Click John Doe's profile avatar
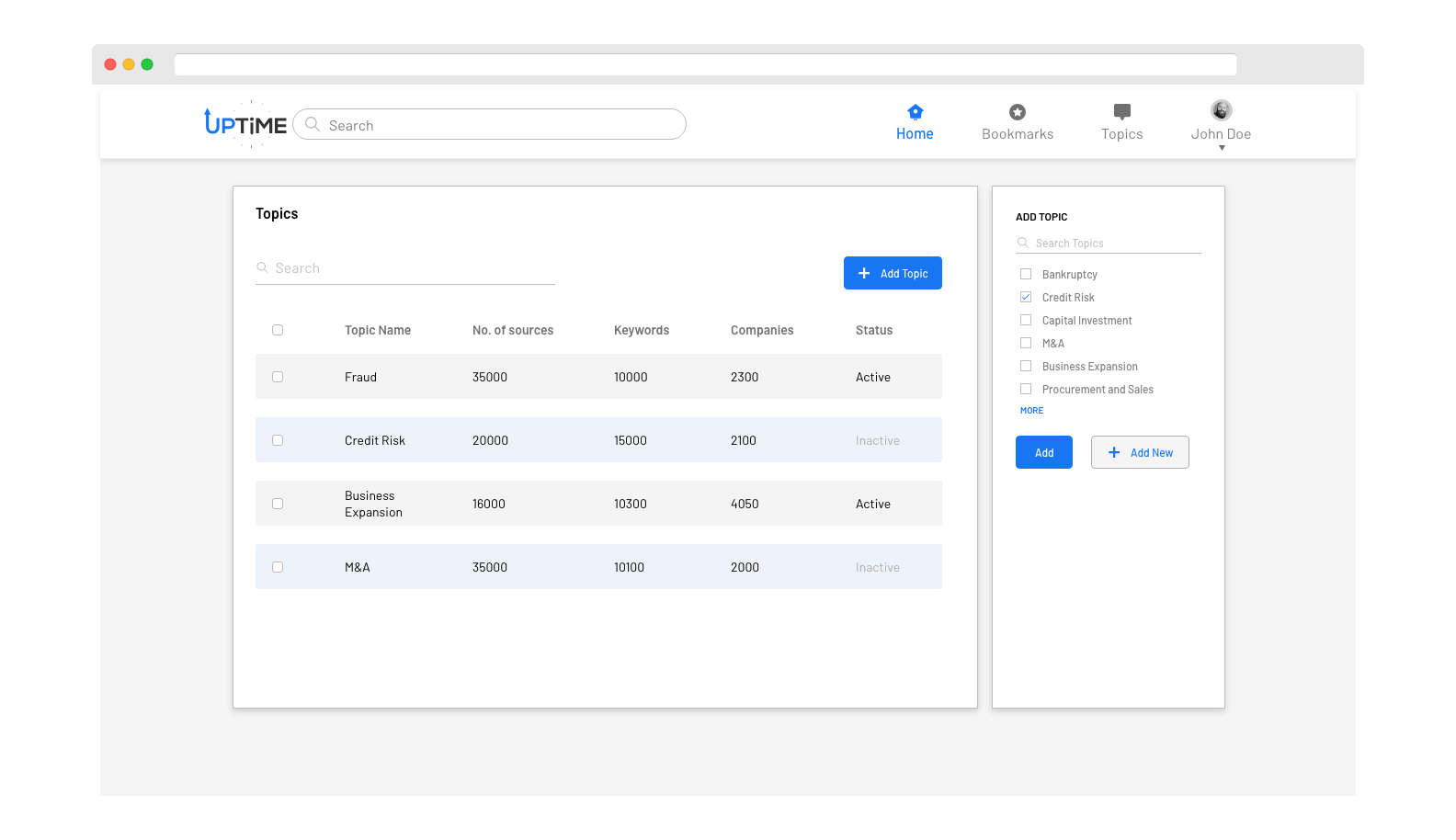 tap(1221, 110)
